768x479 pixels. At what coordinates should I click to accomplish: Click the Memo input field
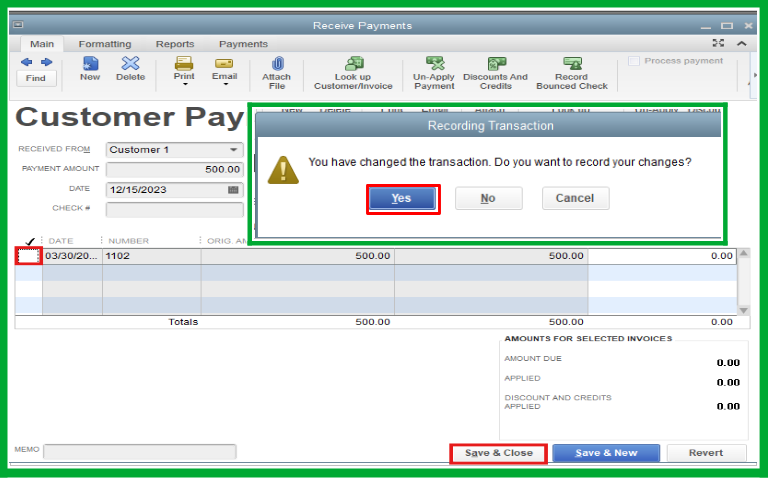(x=140, y=452)
